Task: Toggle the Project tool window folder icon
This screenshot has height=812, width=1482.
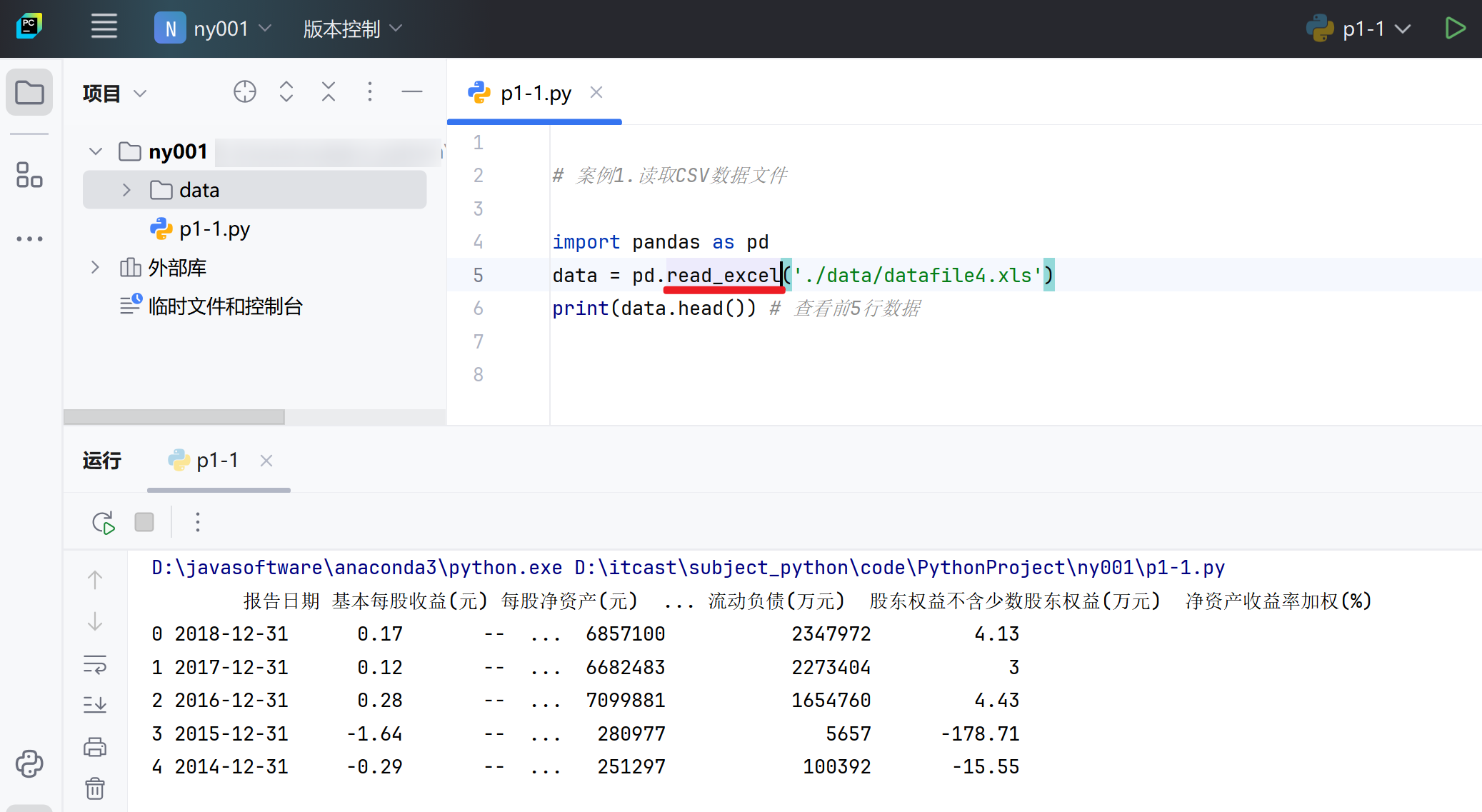Action: point(29,92)
